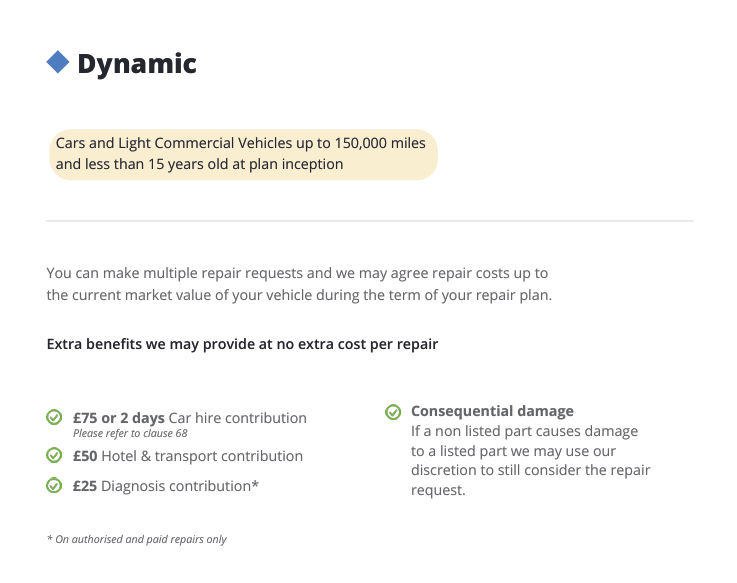
Task: Click the highlighted Cars and Light Commercial Vehicles line
Action: click(240, 144)
